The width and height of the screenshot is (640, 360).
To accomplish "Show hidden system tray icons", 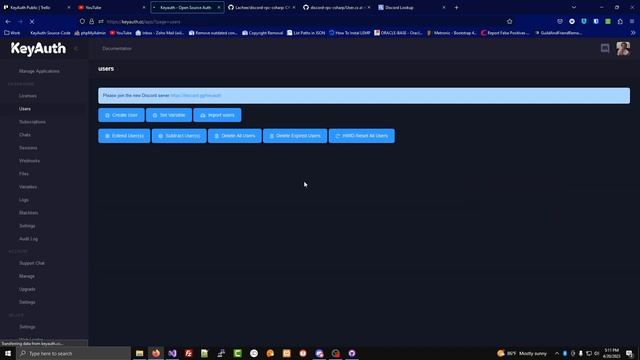I will tap(557, 353).
